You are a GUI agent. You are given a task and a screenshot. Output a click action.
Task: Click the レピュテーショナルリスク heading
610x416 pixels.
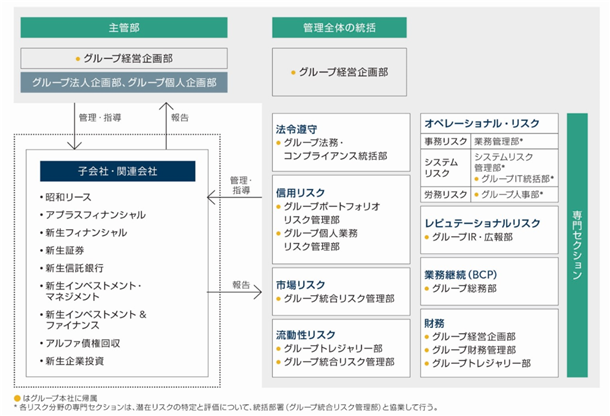pos(482,223)
